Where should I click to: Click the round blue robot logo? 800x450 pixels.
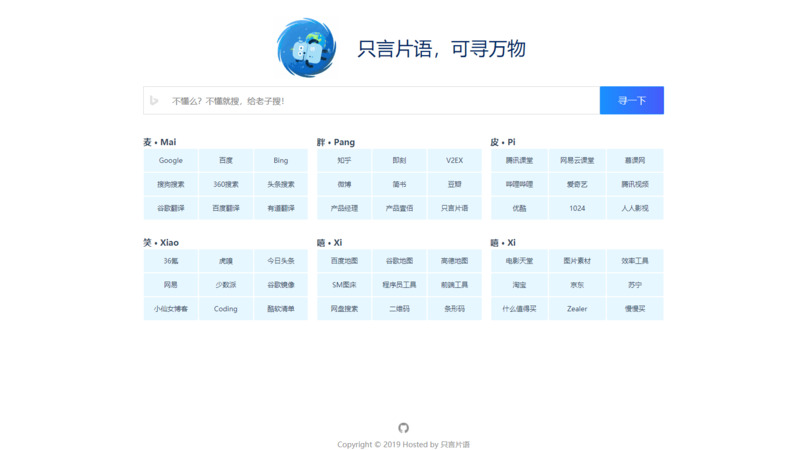[306, 48]
